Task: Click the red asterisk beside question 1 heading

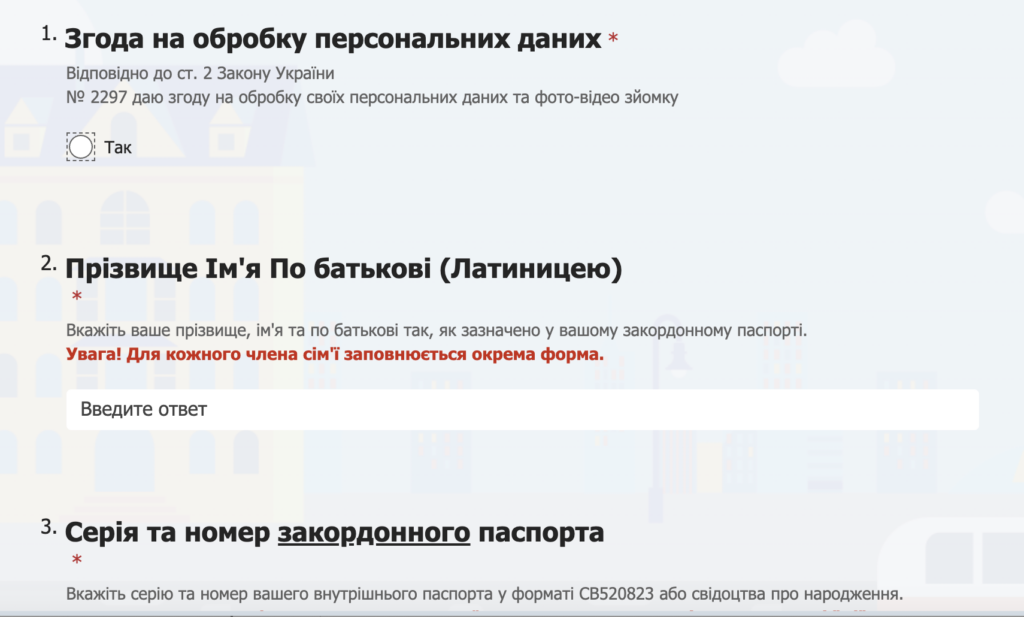Action: click(613, 41)
